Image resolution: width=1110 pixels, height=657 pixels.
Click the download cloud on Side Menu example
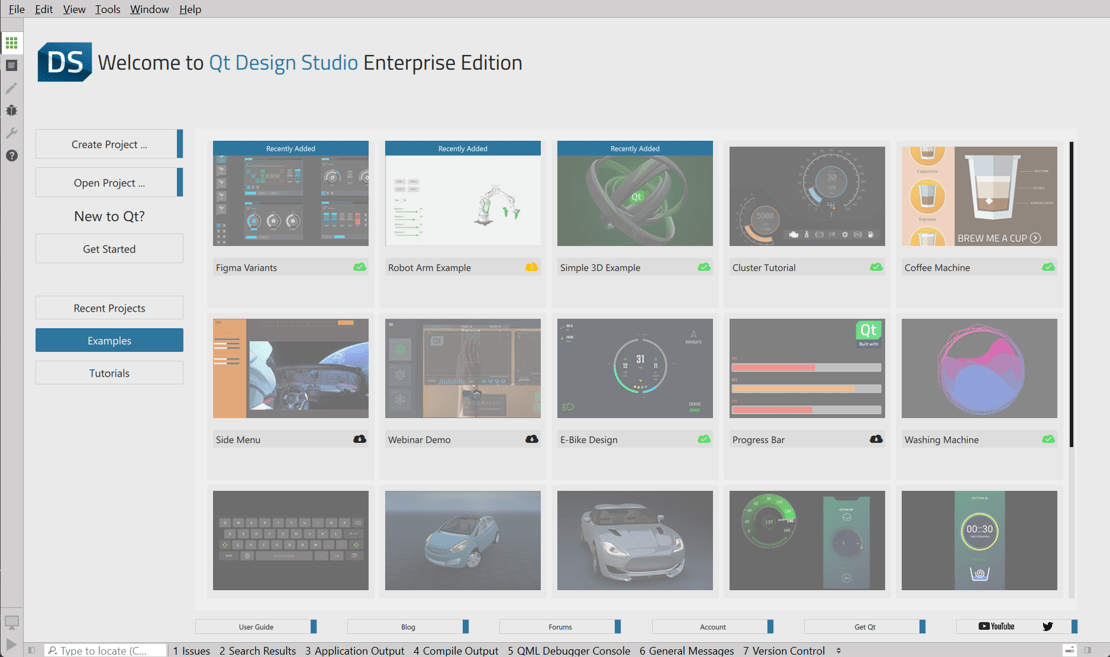360,439
